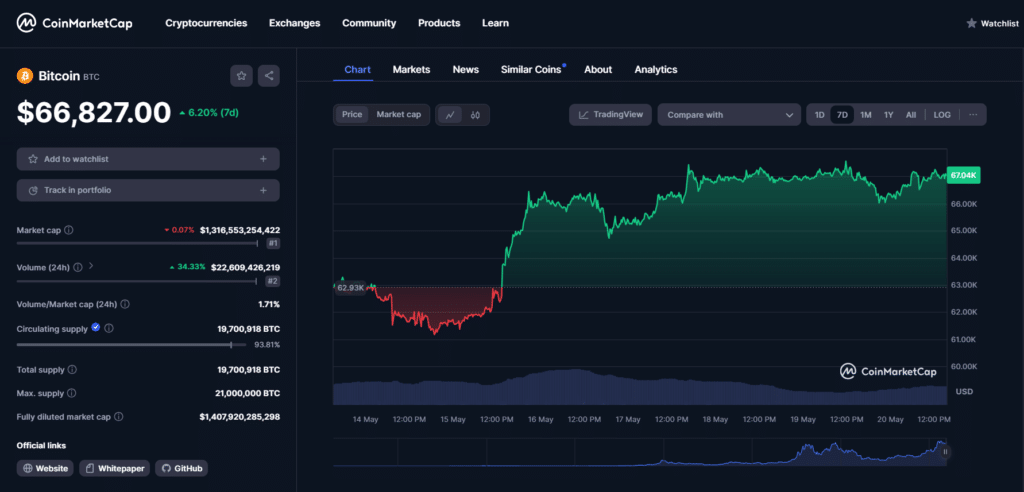
Task: Click the orange Bitcoin coin icon
Action: (25, 76)
